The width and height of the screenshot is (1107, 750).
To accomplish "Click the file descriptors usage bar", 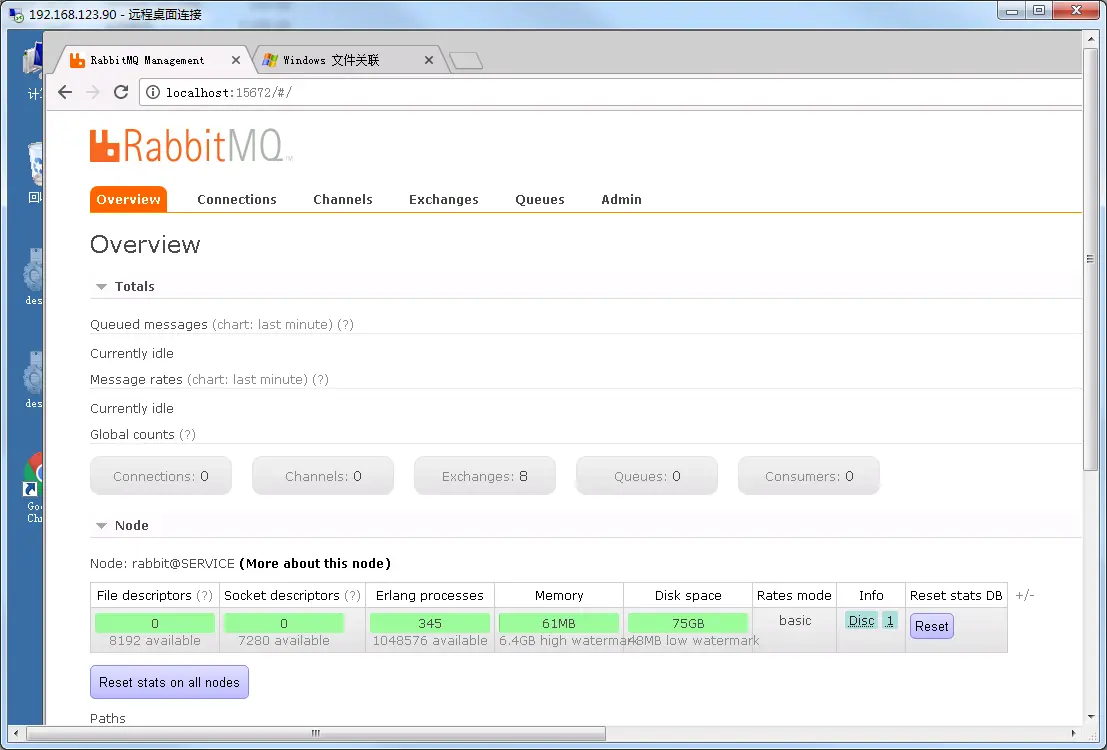I will click(155, 623).
